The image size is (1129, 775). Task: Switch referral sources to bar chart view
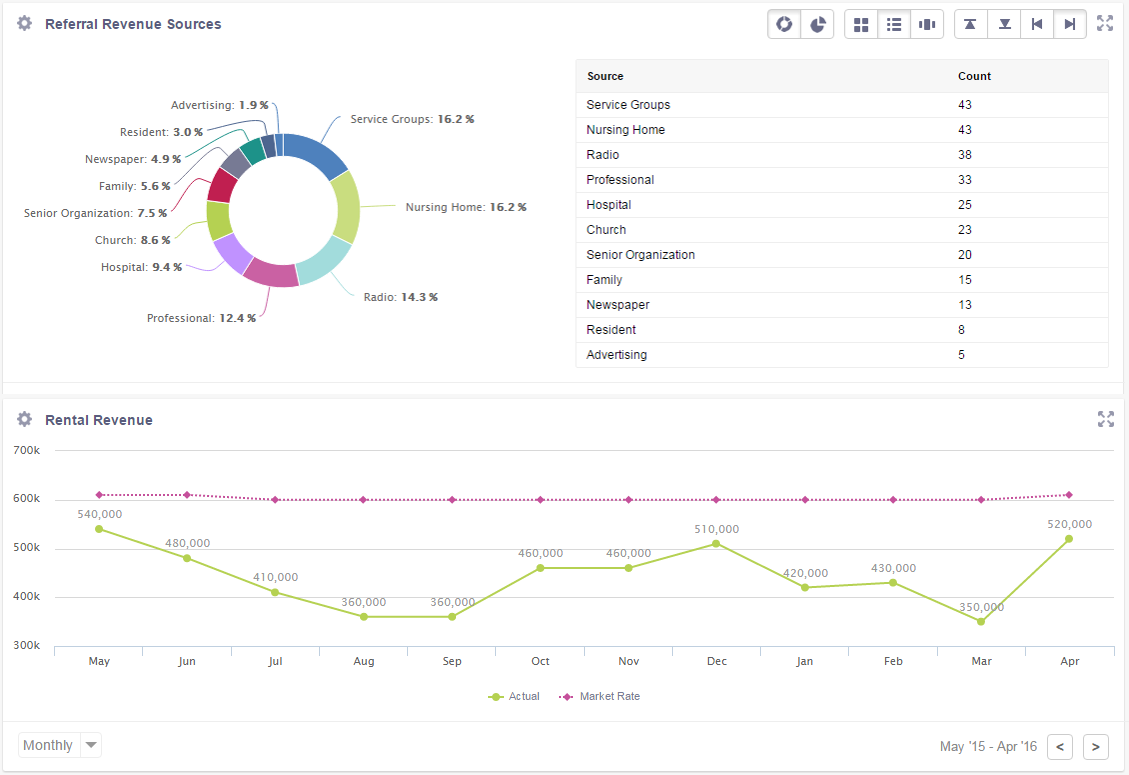tap(926, 23)
